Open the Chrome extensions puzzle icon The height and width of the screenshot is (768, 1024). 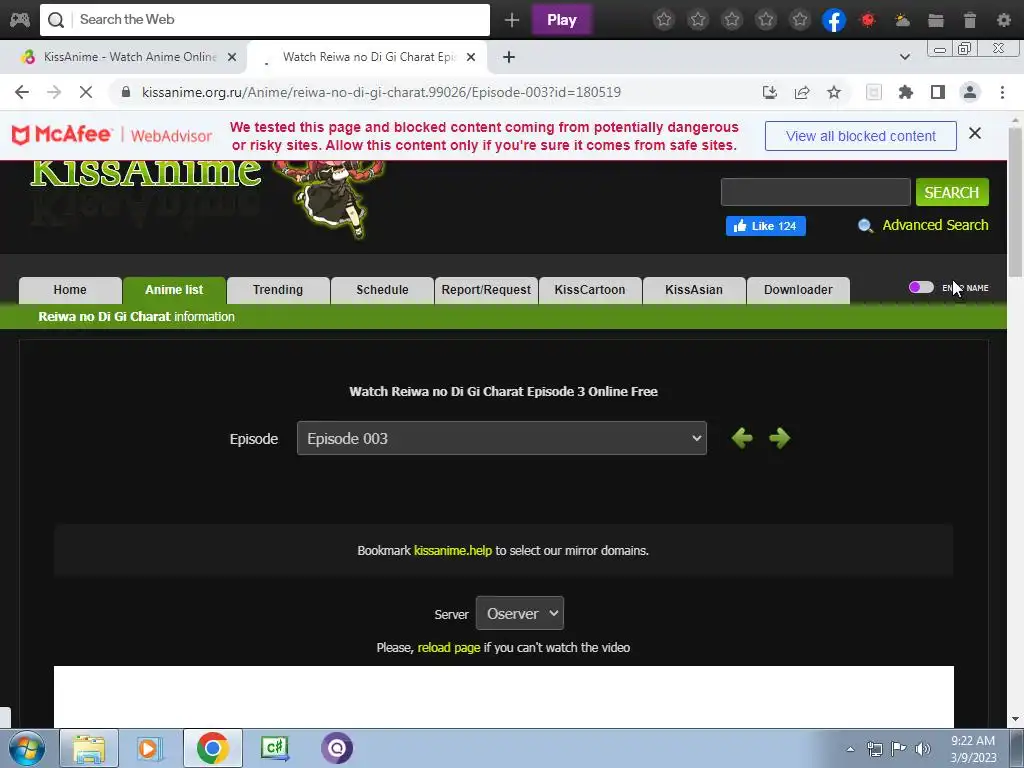click(906, 92)
